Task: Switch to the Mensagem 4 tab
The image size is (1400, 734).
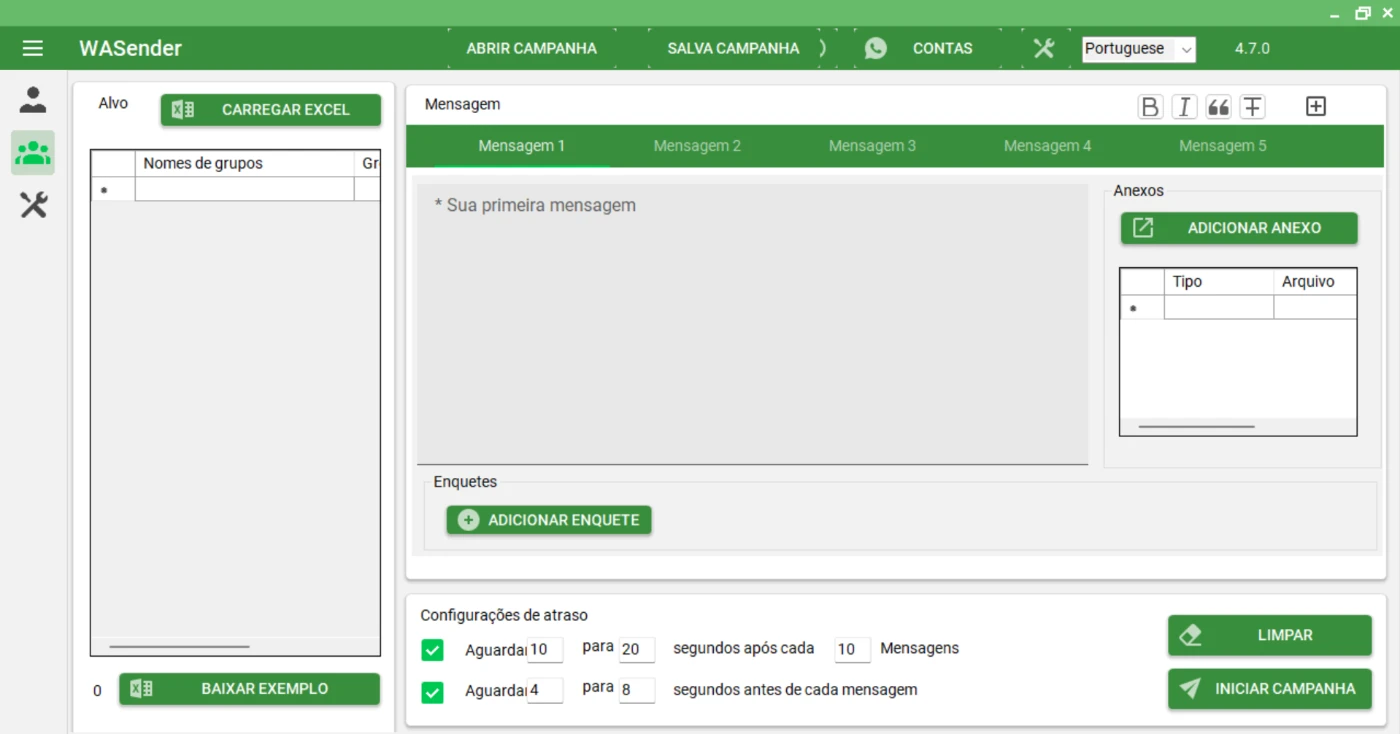Action: coord(1047,146)
